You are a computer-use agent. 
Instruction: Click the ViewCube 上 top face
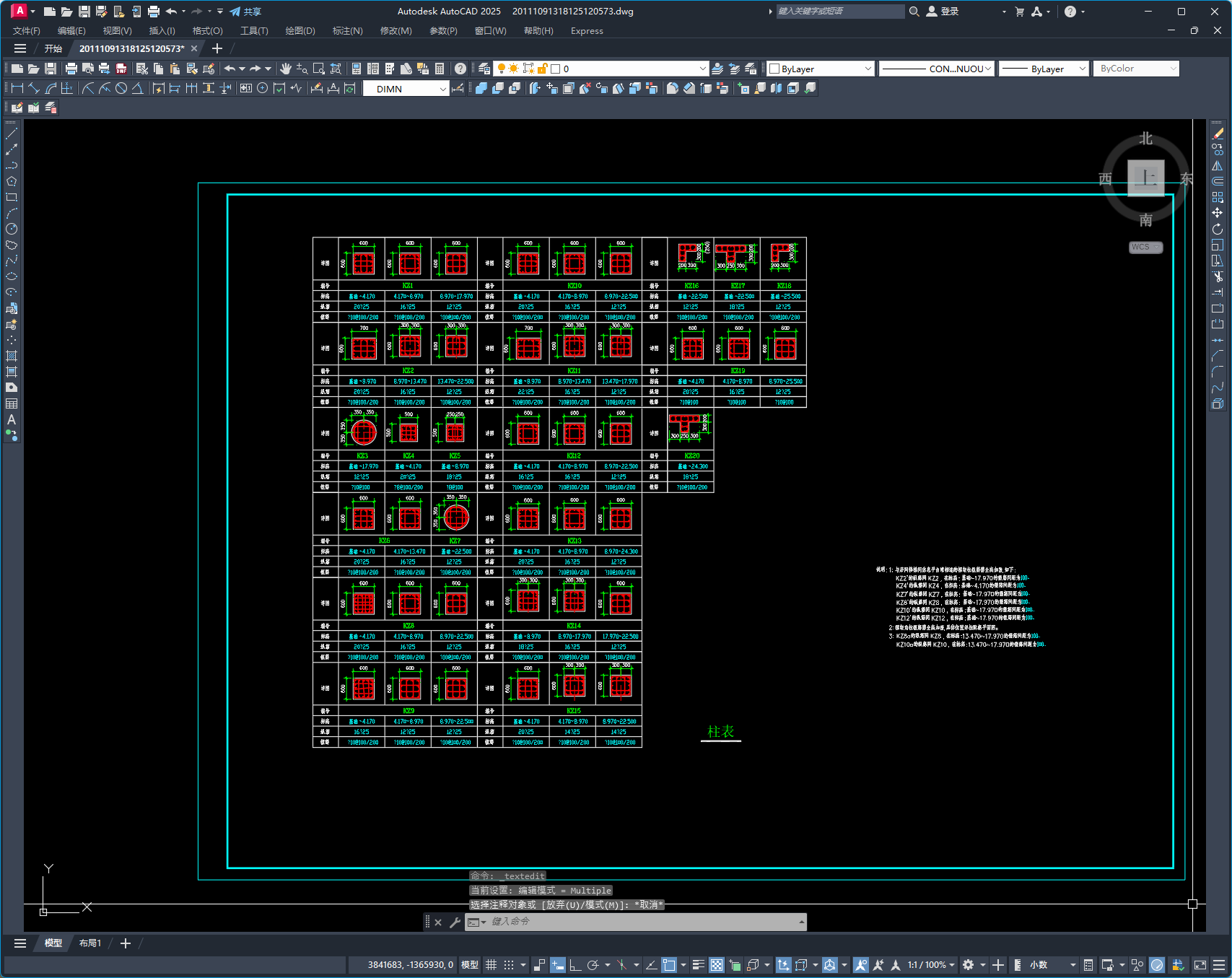click(1146, 178)
